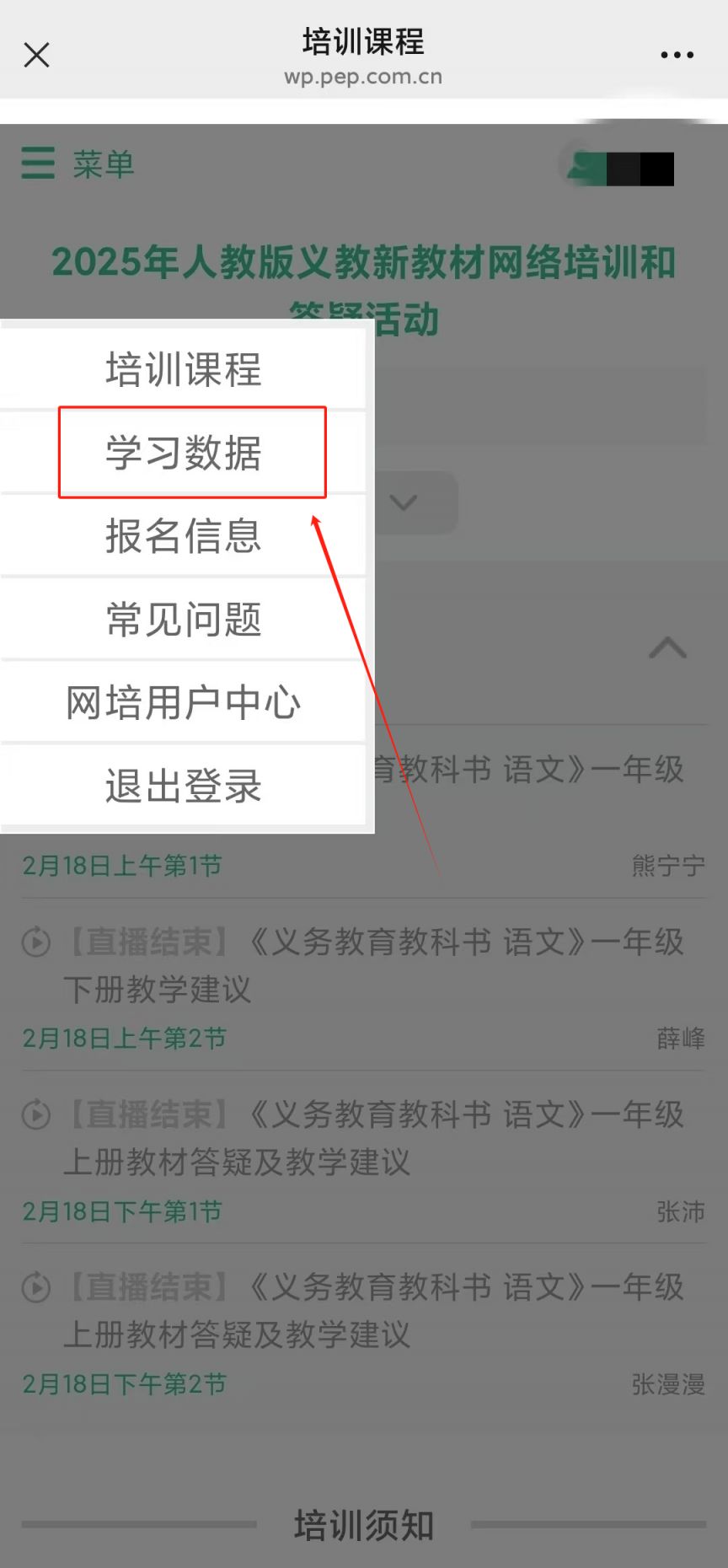The height and width of the screenshot is (1568, 728).
Task: Click the 培训须知 section heading
Action: click(x=364, y=1525)
